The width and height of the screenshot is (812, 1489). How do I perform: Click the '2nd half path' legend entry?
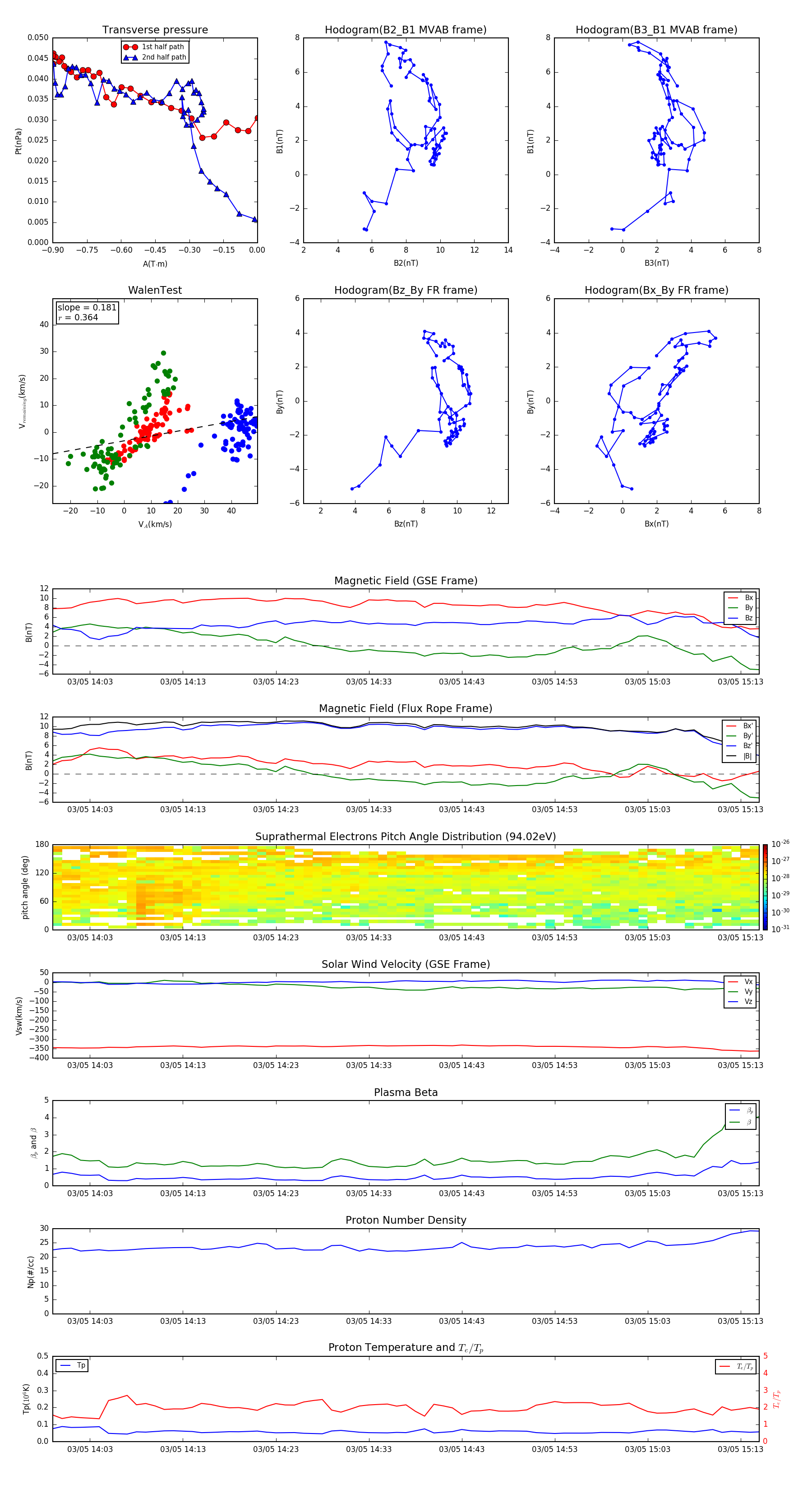coord(155,57)
